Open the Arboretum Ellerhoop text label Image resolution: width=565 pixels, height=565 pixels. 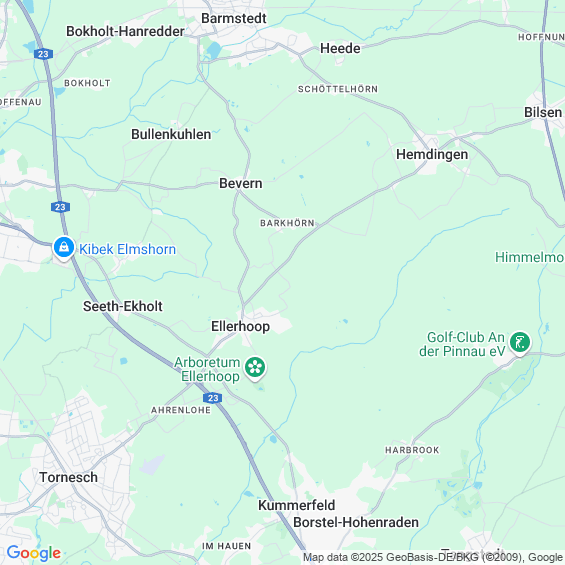pos(207,369)
